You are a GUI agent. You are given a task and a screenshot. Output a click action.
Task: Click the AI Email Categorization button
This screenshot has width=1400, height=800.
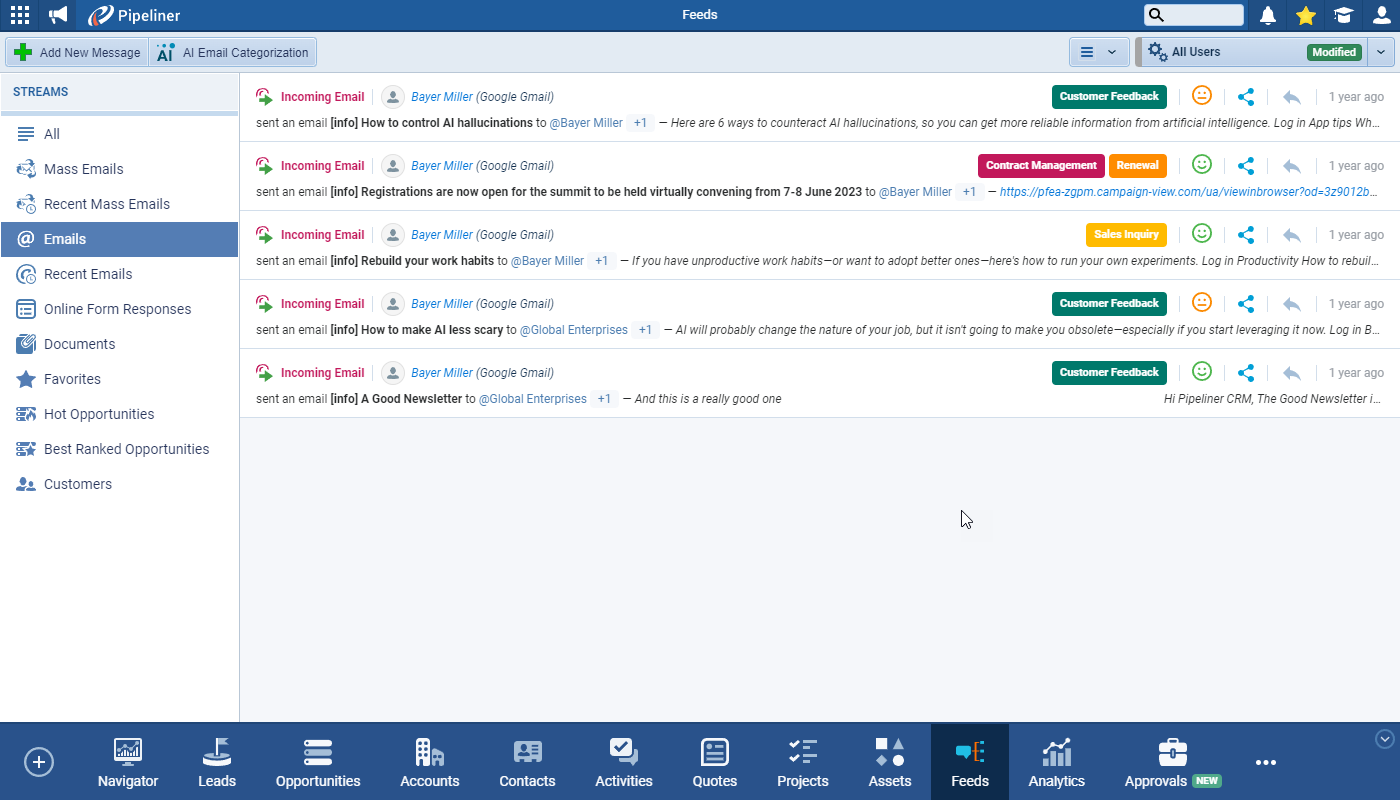tap(233, 53)
